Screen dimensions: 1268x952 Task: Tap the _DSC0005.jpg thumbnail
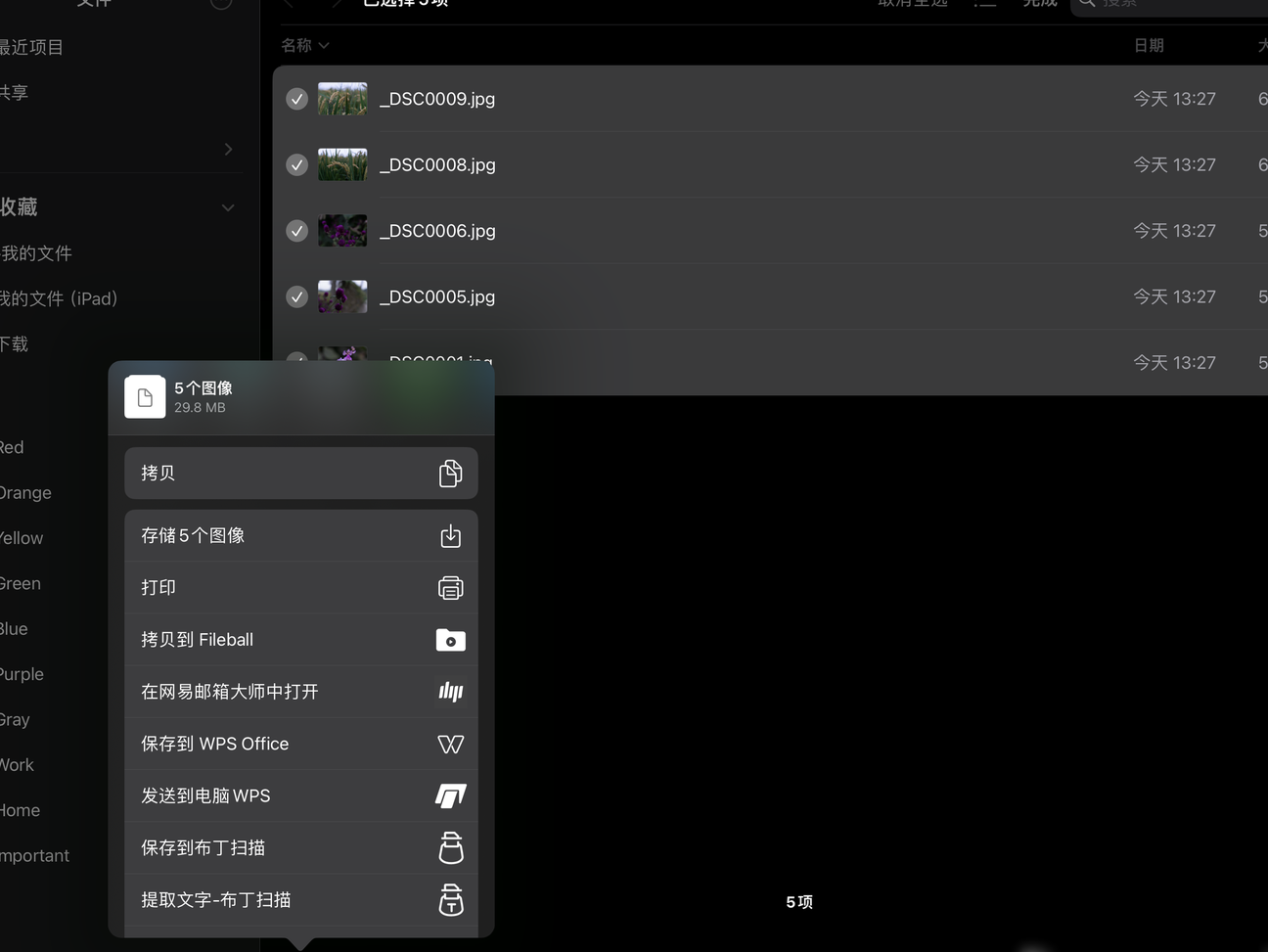tap(342, 296)
